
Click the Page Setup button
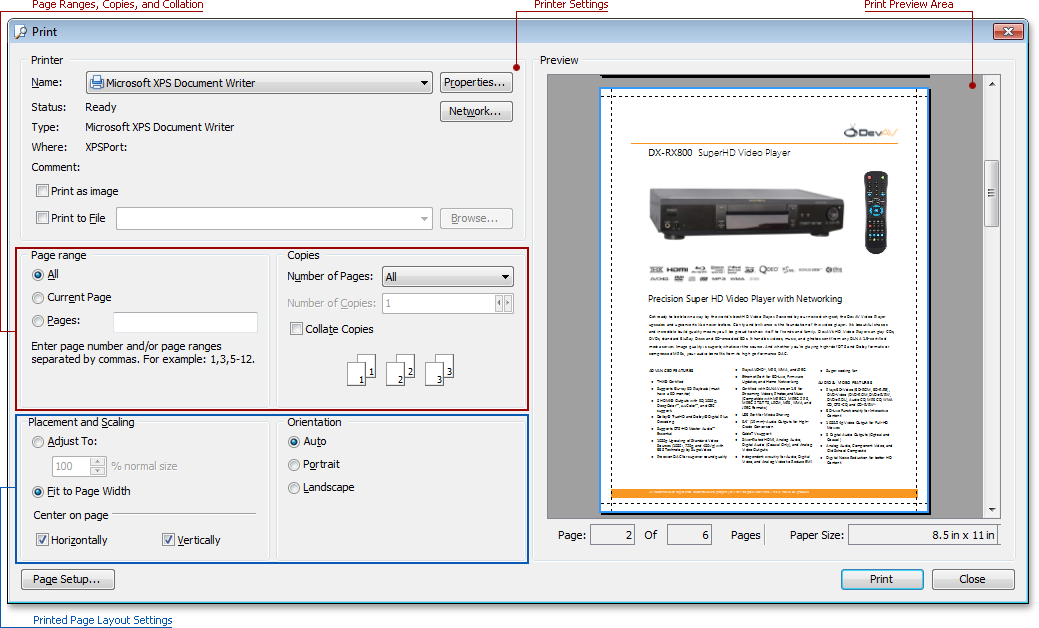point(68,579)
